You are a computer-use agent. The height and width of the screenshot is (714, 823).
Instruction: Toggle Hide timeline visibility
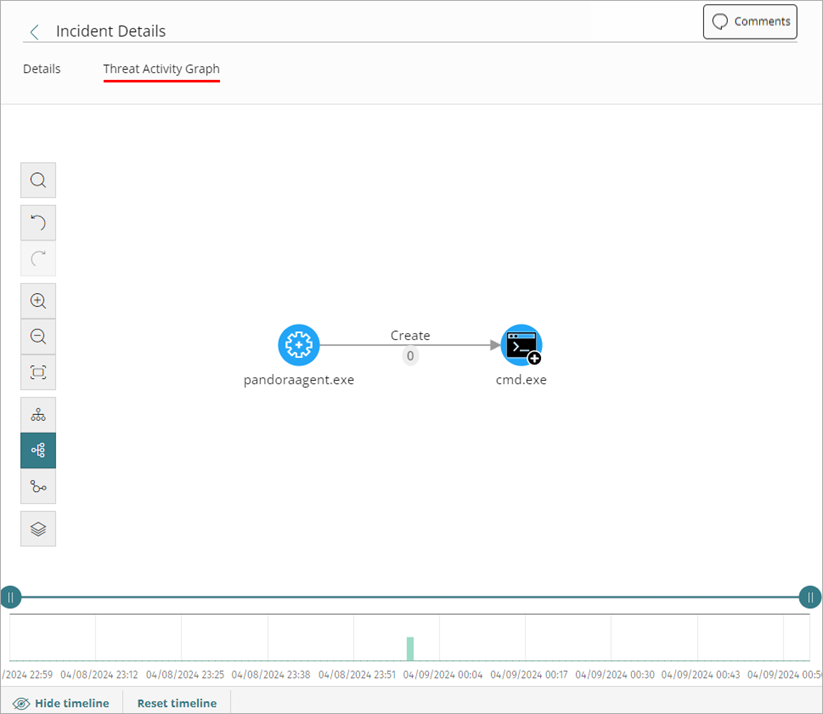point(62,703)
